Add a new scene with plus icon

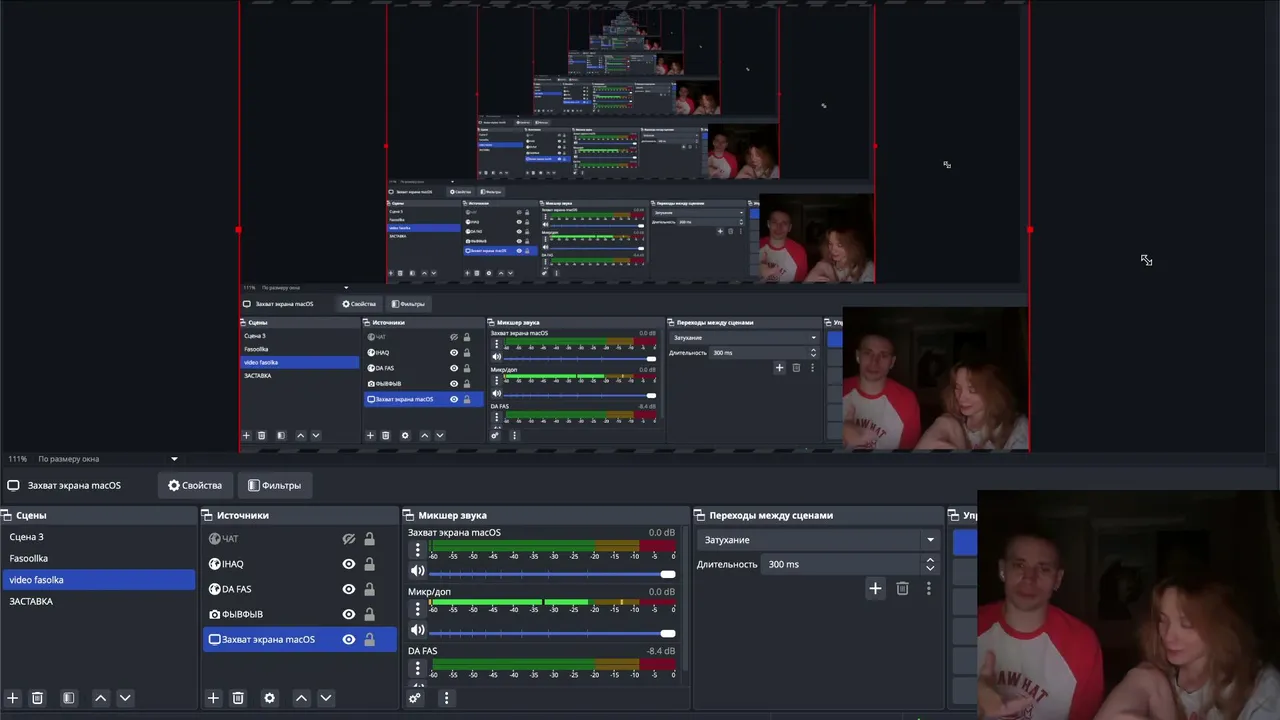pos(12,698)
